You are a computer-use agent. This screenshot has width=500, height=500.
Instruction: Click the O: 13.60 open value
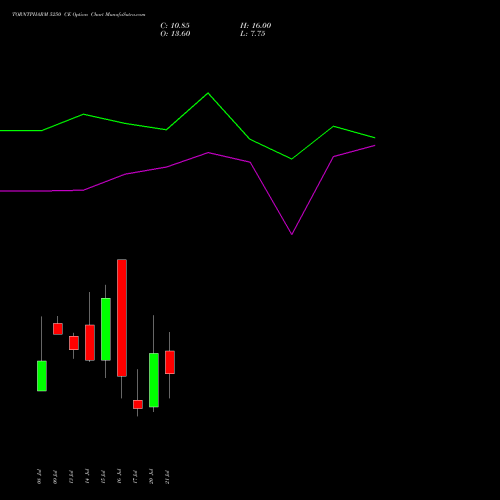175,34
